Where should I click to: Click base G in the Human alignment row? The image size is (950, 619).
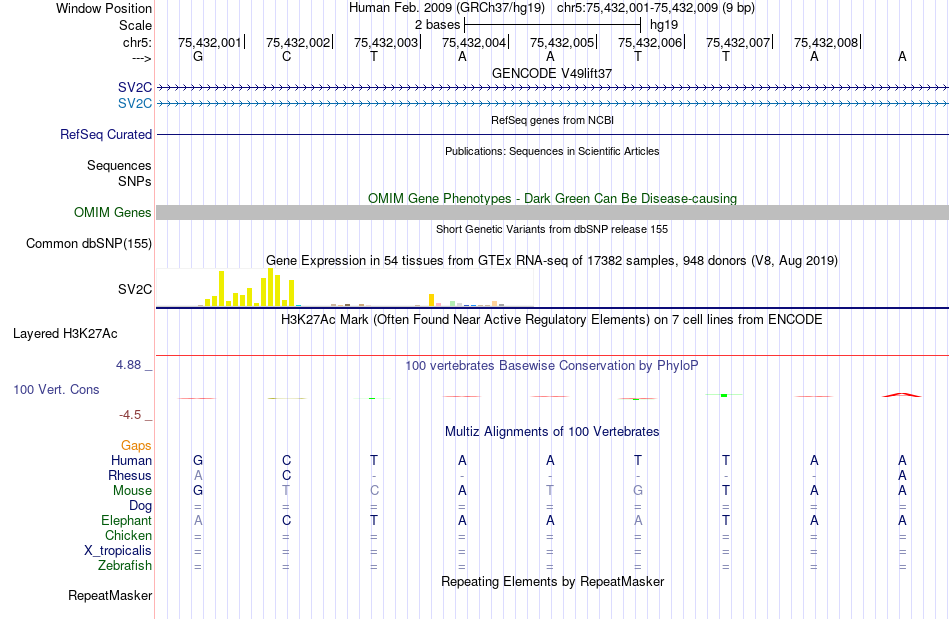point(198,460)
